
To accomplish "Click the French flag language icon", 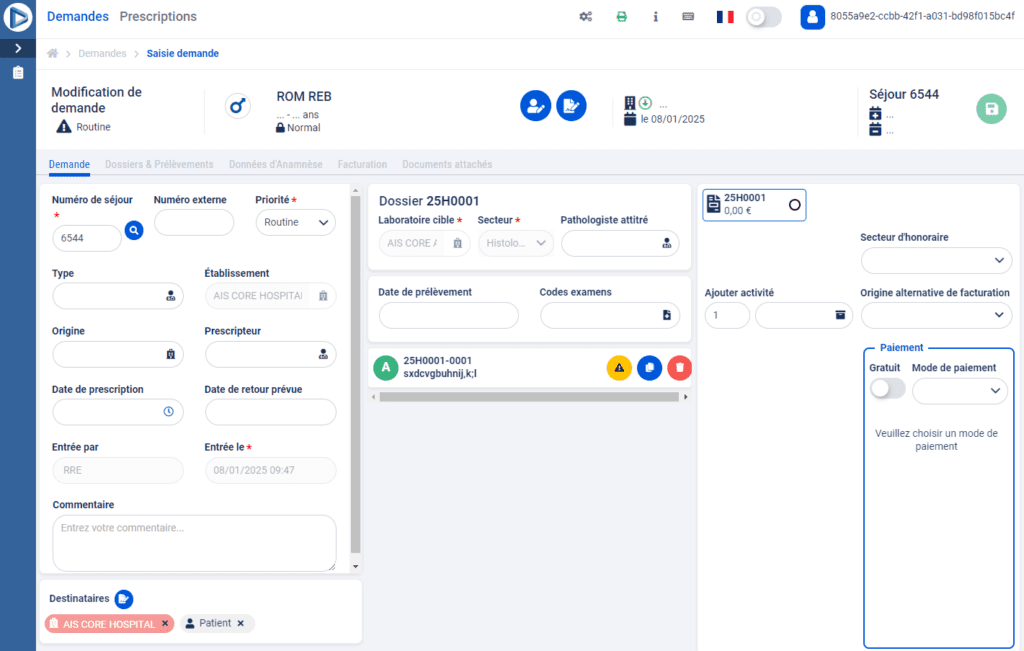I will (725, 17).
